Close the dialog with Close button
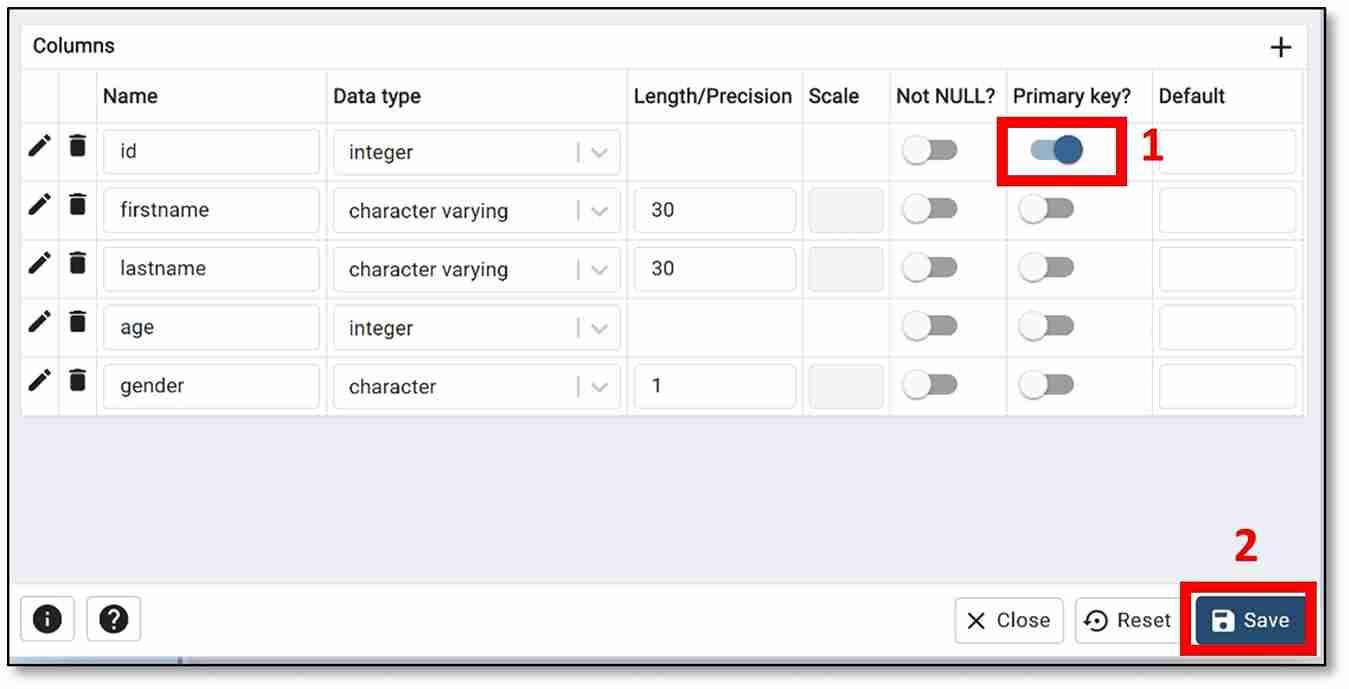Image resolution: width=1349 pixels, height=689 pixels. [x=1007, y=621]
